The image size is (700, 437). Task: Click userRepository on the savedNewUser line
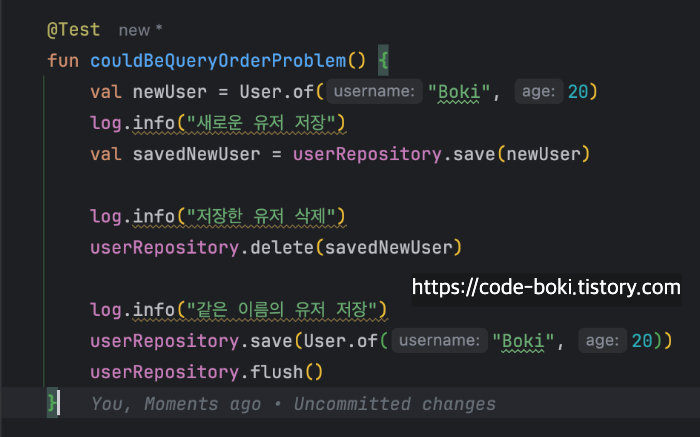(x=367, y=154)
